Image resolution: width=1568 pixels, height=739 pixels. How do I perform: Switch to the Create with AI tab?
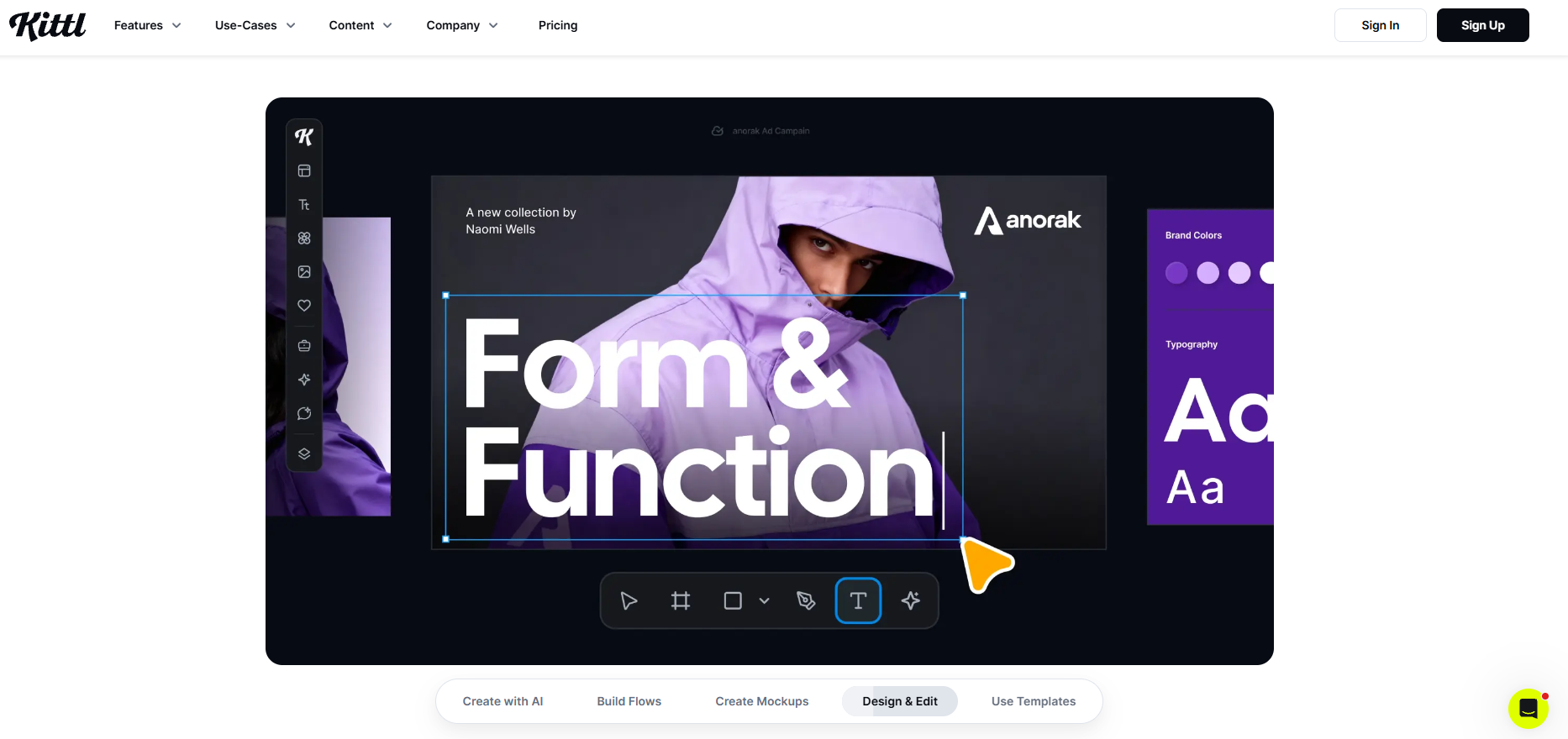(x=502, y=701)
